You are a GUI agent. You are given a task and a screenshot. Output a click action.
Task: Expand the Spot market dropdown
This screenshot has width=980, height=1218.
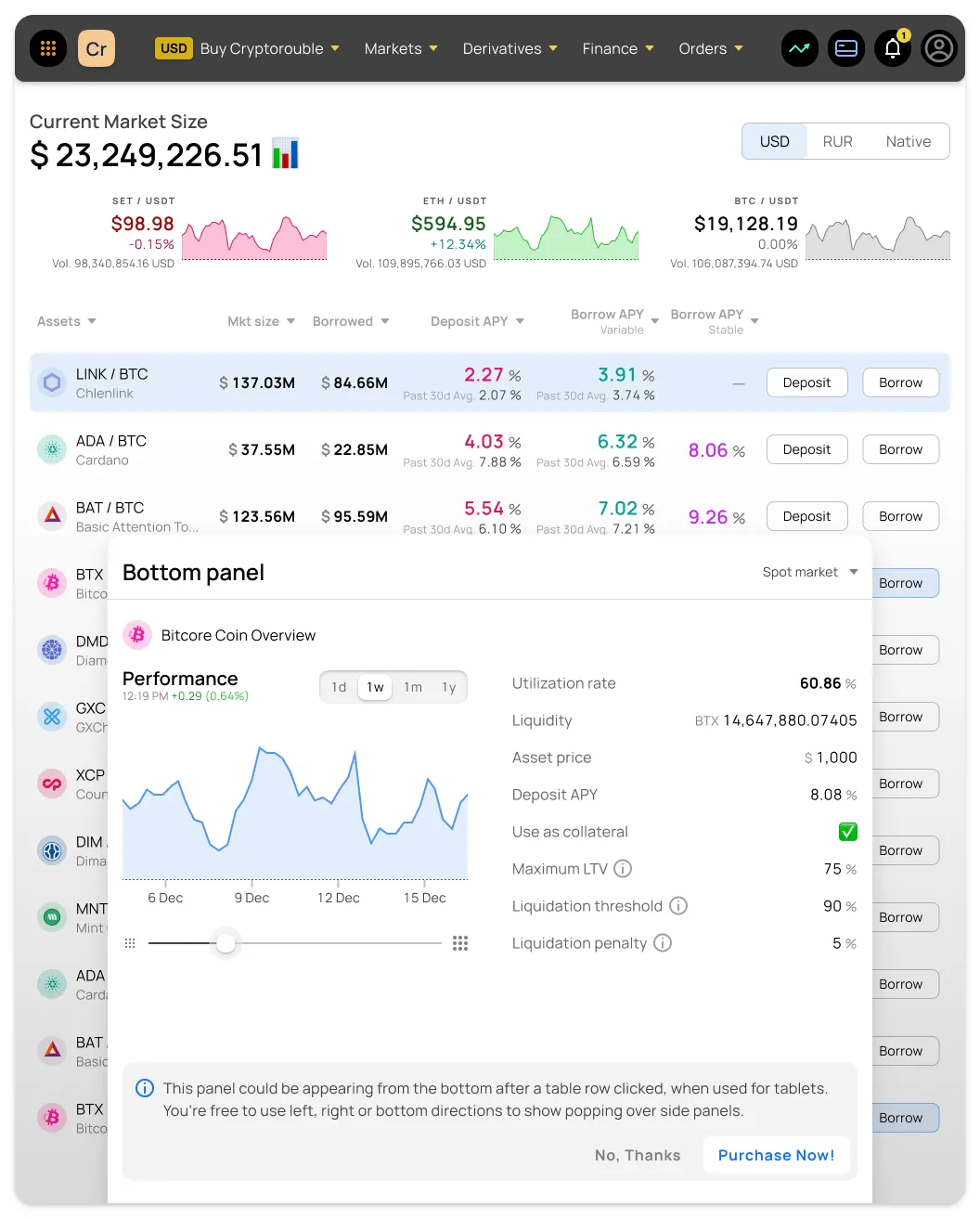[x=809, y=572]
